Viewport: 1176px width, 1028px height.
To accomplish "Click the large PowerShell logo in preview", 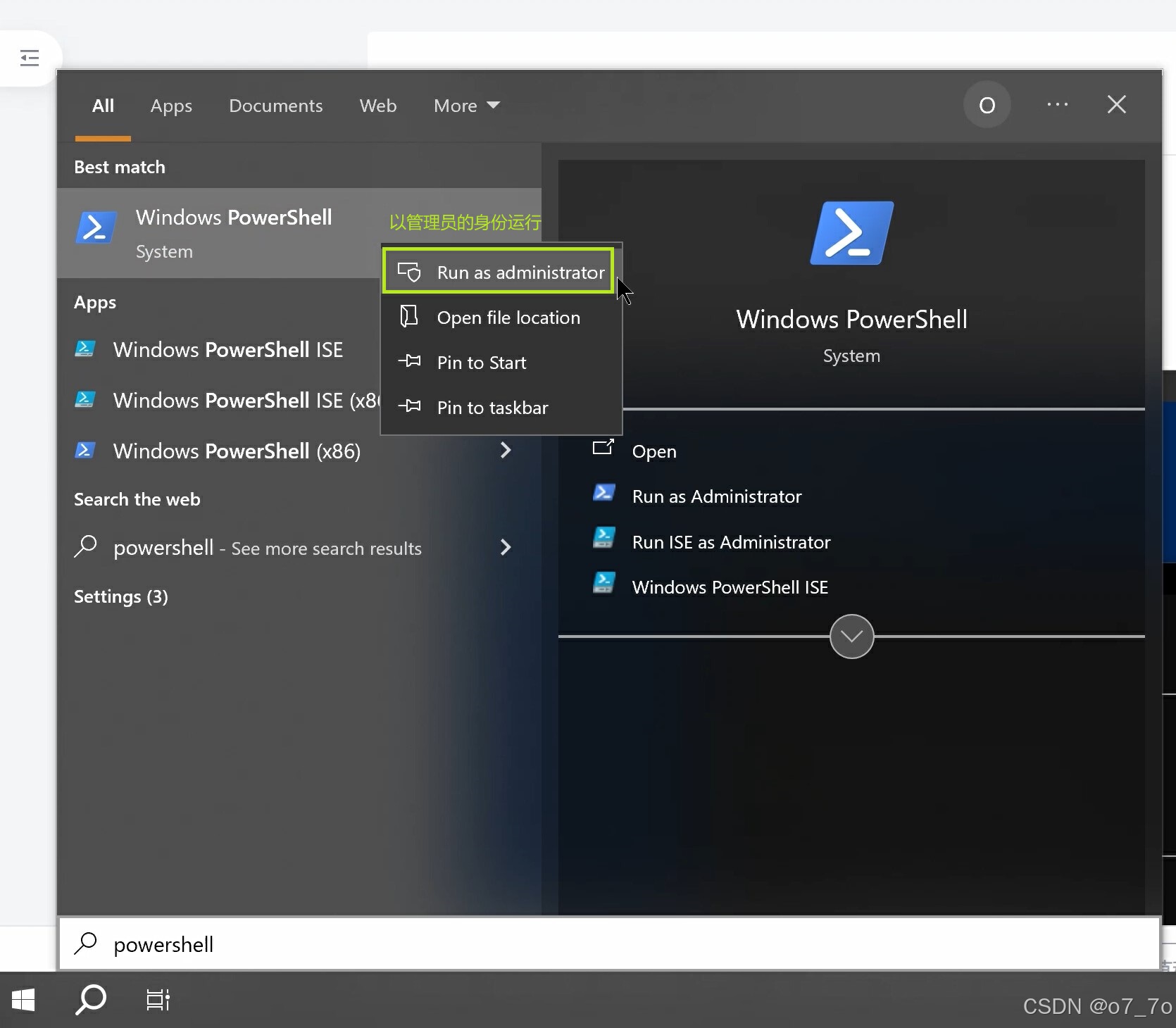I will point(851,233).
